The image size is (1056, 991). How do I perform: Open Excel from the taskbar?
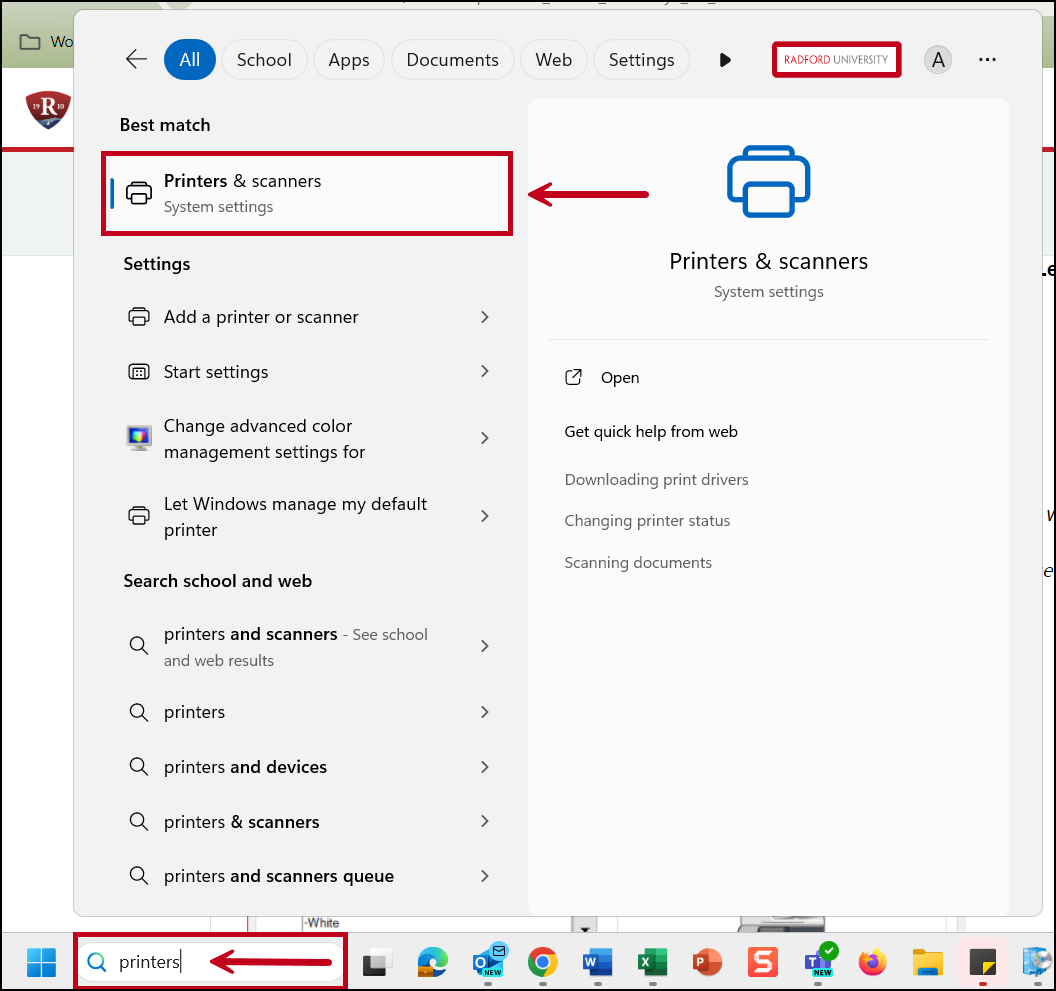[x=652, y=963]
